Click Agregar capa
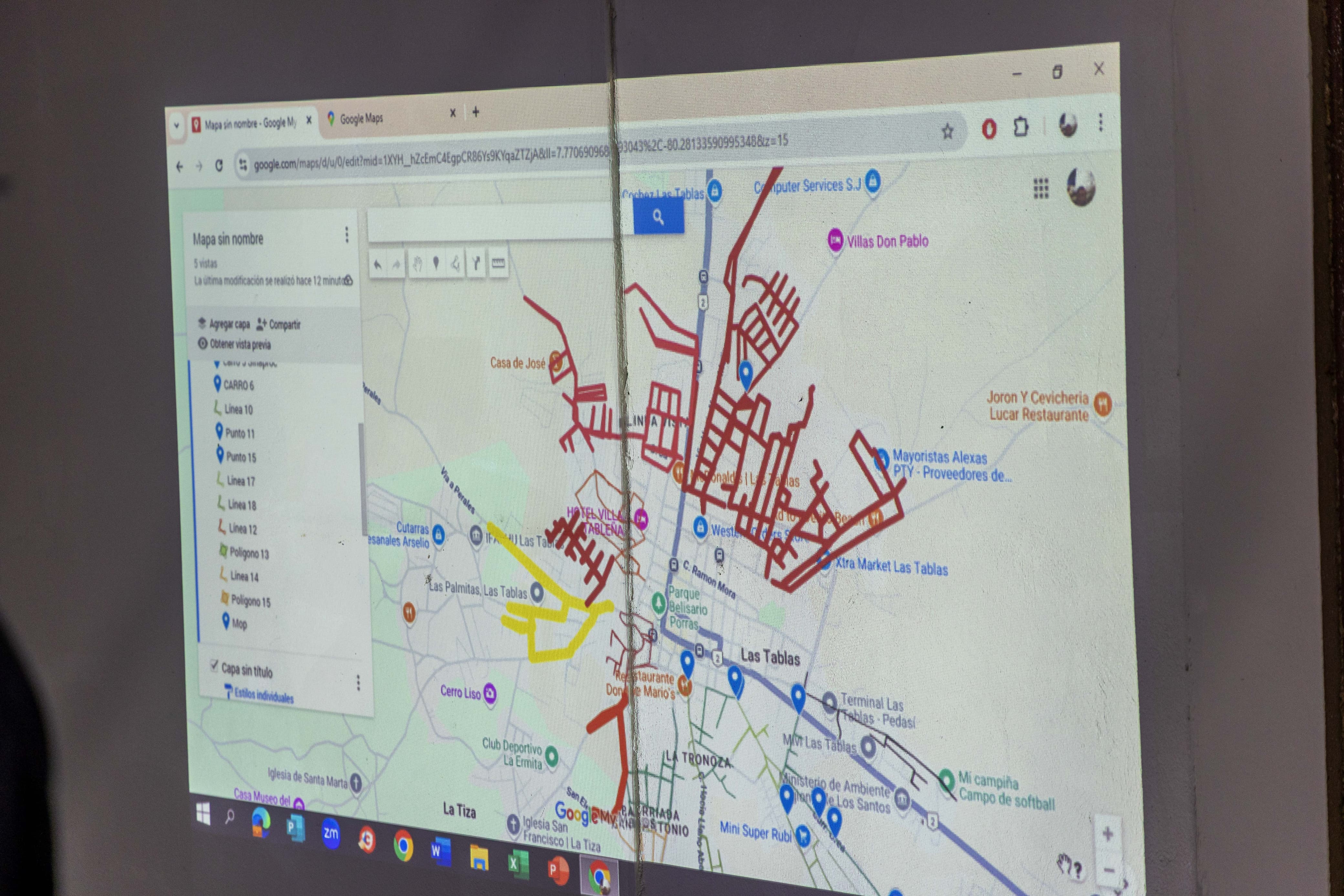The image size is (1344, 896). 224,324
